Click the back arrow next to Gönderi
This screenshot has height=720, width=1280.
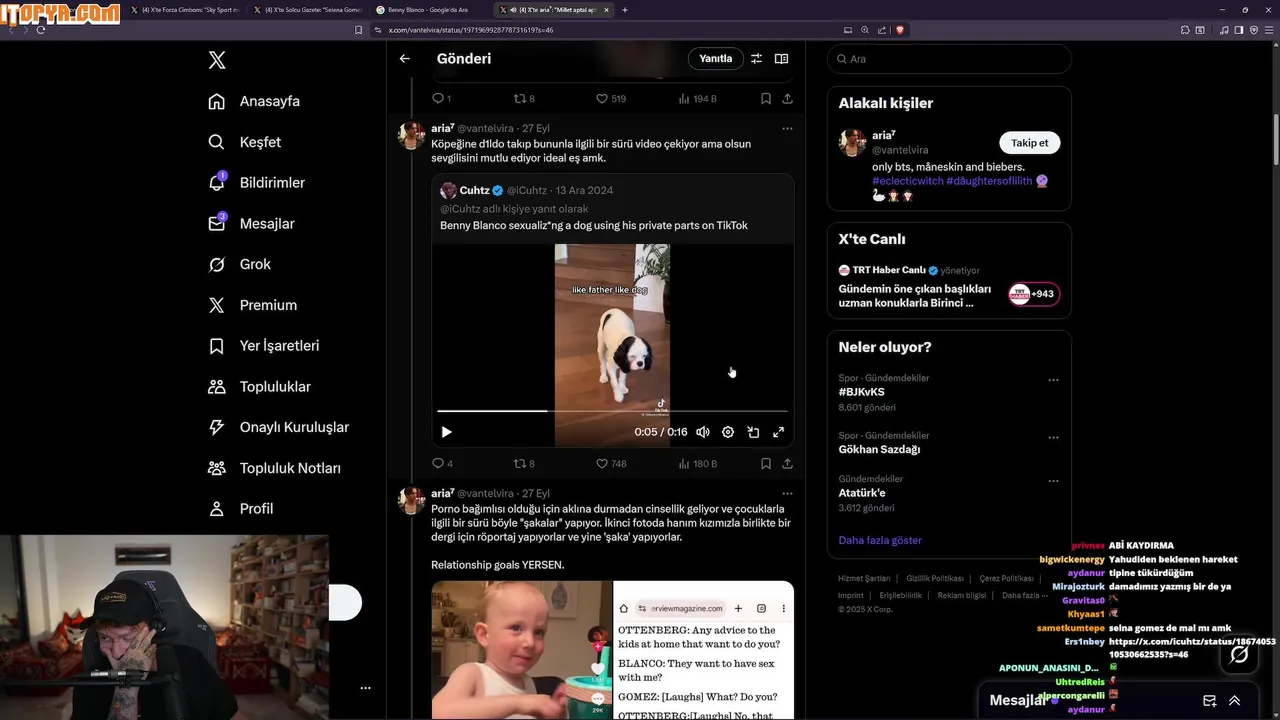405,59
